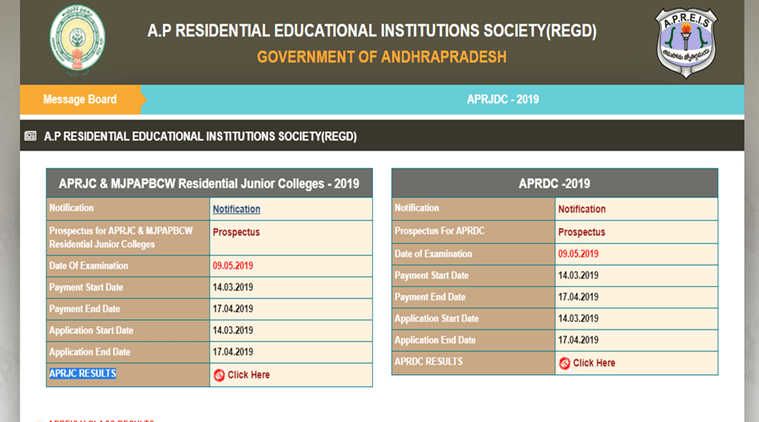Click the APRJC Payment Start Date value 14.03.2019
The height and width of the screenshot is (422, 759).
click(x=233, y=287)
